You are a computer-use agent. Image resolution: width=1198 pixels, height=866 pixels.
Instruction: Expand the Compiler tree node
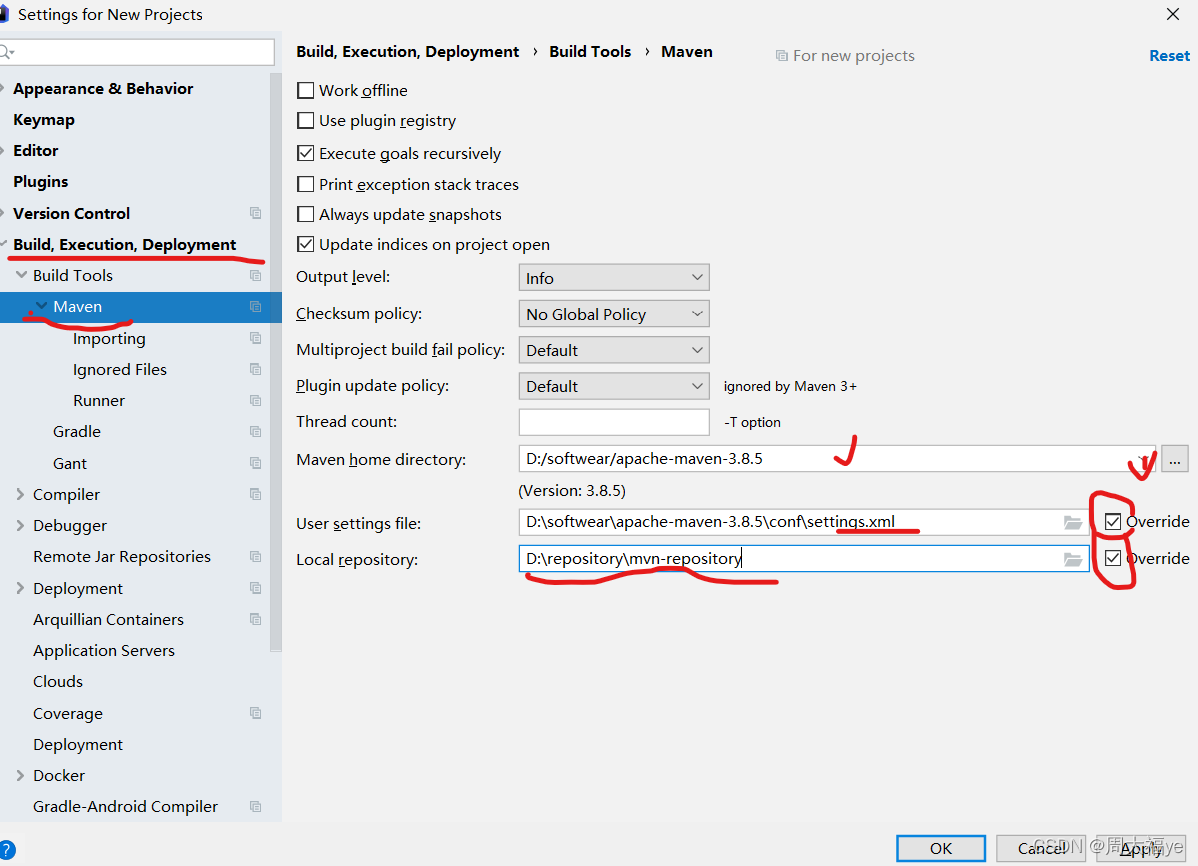21,495
